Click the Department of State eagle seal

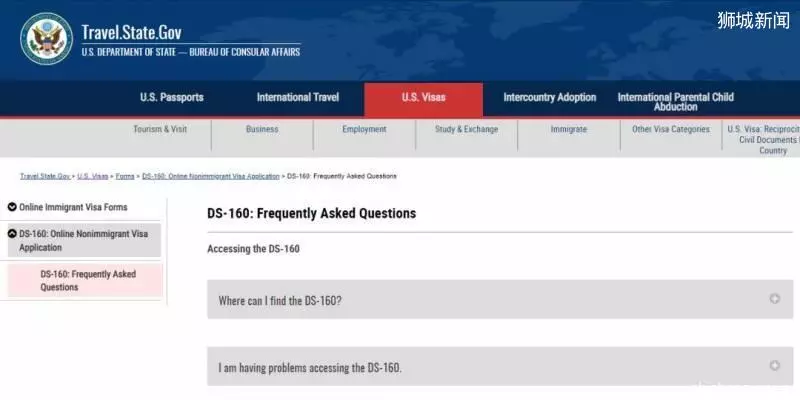point(46,39)
